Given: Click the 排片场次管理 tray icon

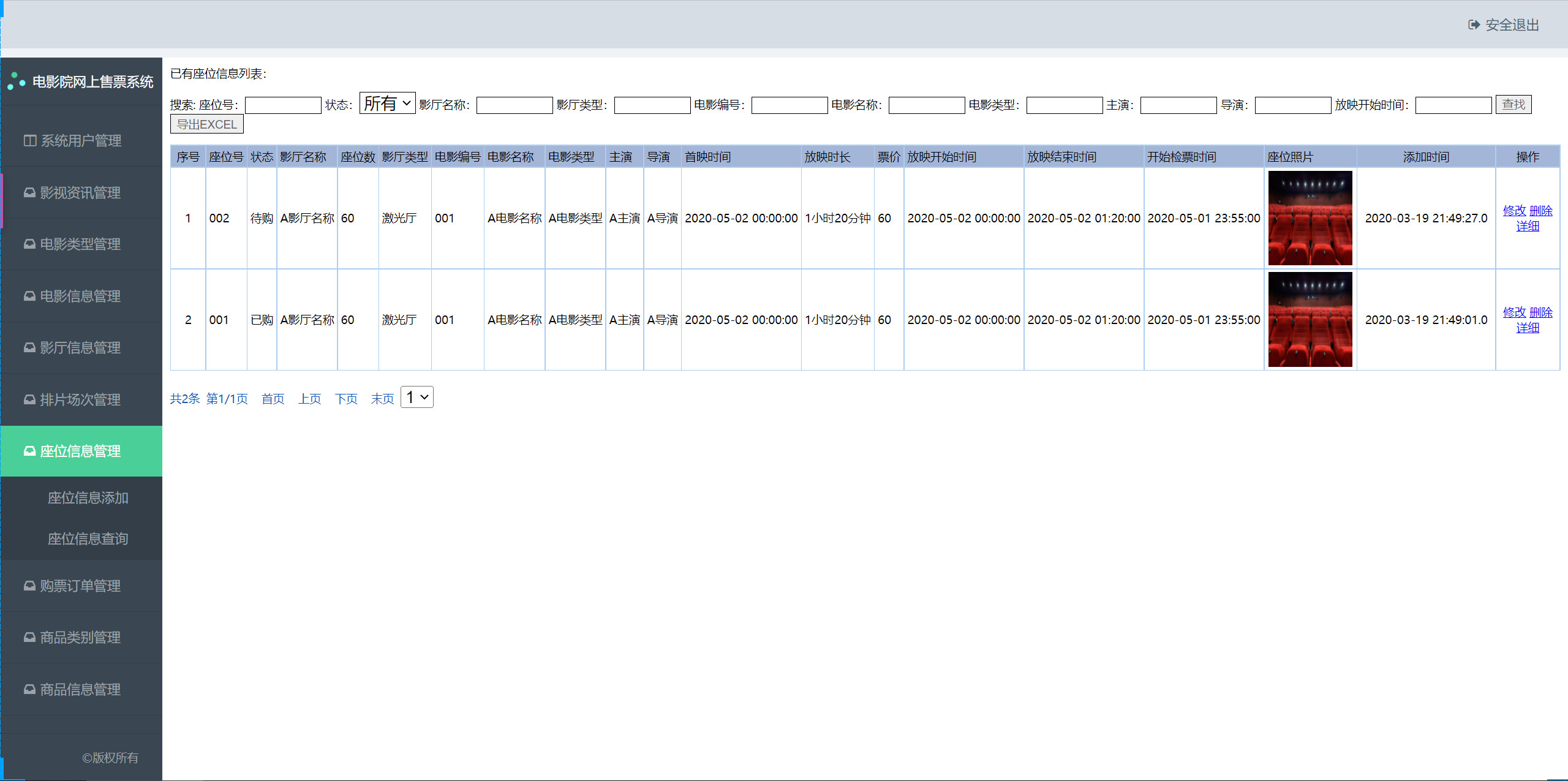Looking at the screenshot, I should (29, 400).
